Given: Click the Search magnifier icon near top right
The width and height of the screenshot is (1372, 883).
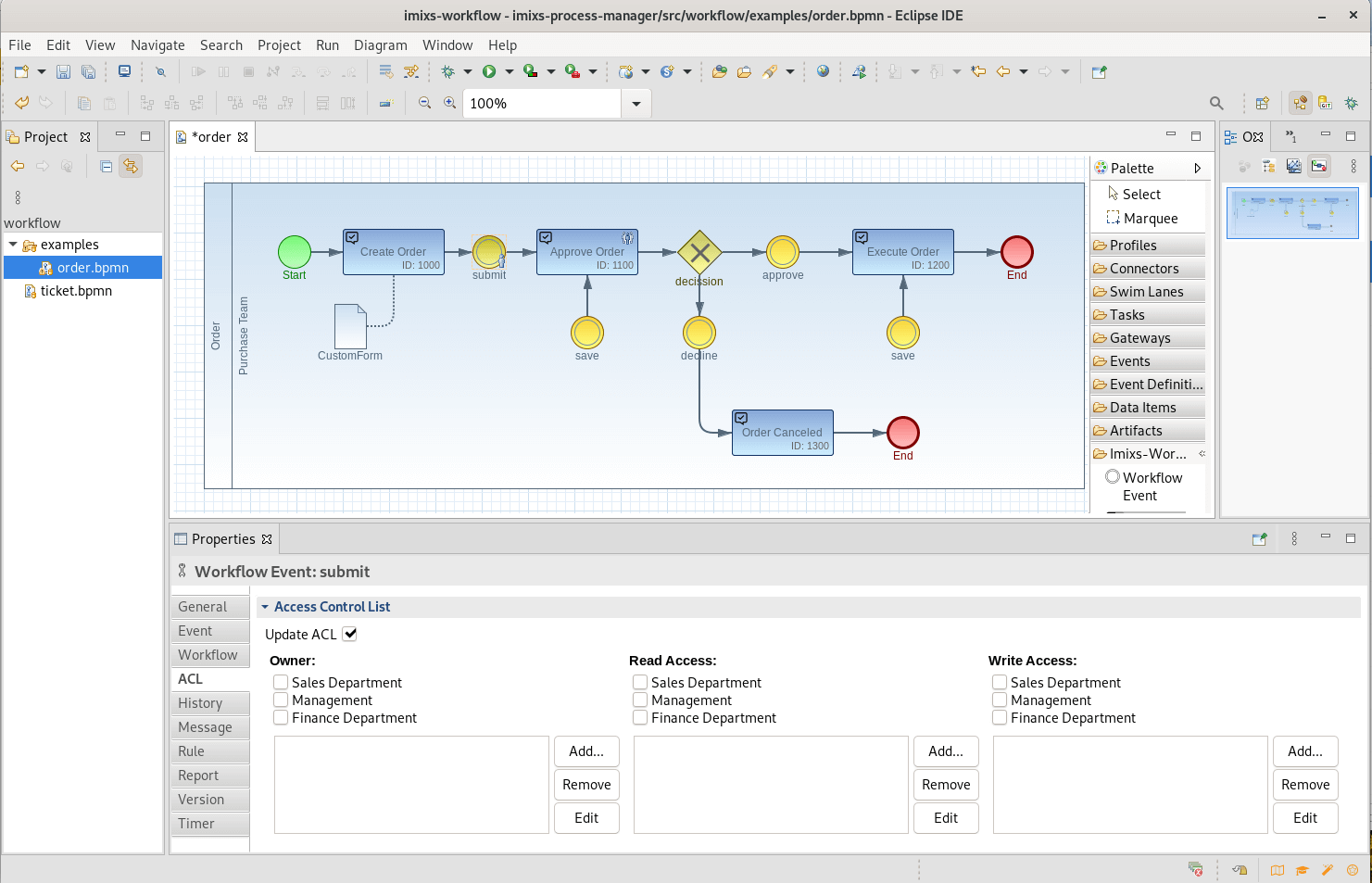Looking at the screenshot, I should [x=1216, y=103].
